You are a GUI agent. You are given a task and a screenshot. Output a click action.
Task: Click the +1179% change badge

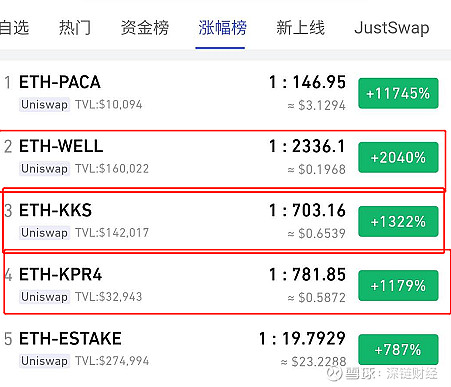click(x=398, y=285)
